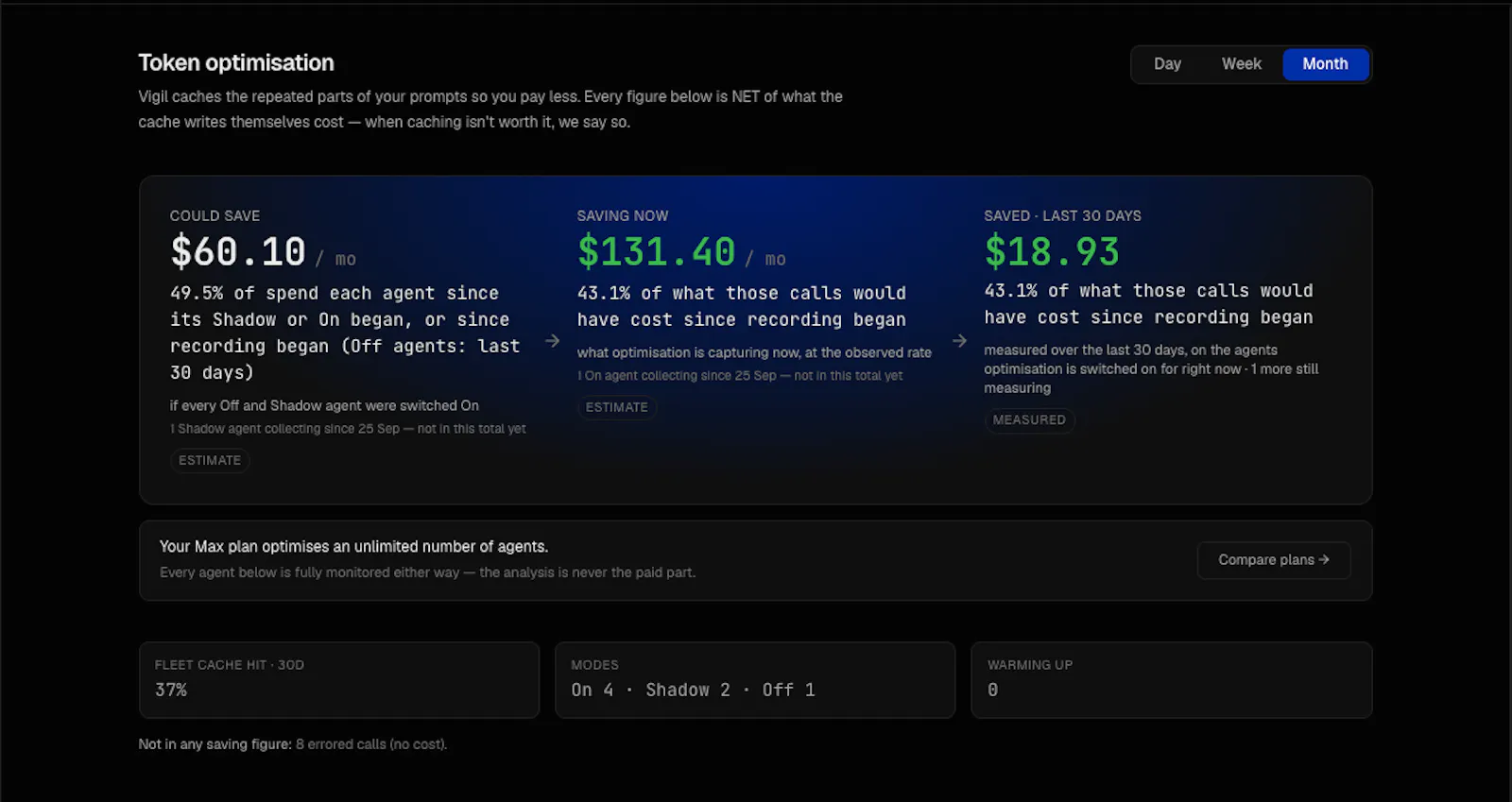1512x802 pixels.
Task: Select the Warming Up count value 0
Action: pos(992,691)
